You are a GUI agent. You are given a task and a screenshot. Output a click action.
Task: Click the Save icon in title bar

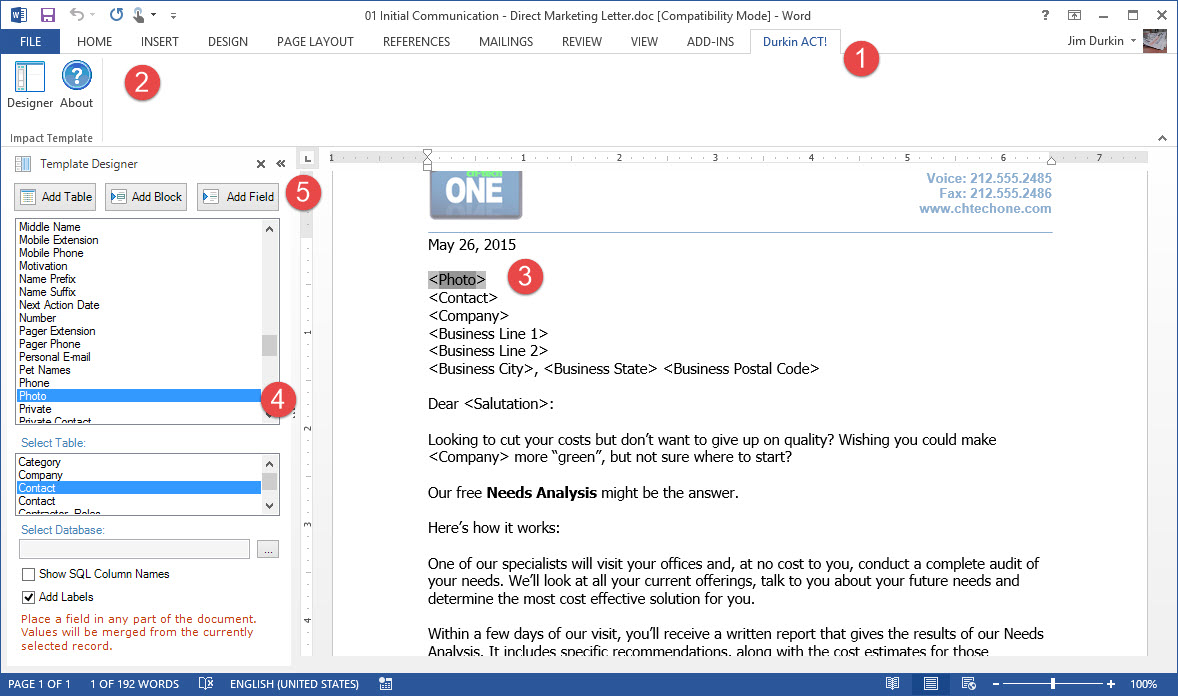[47, 15]
